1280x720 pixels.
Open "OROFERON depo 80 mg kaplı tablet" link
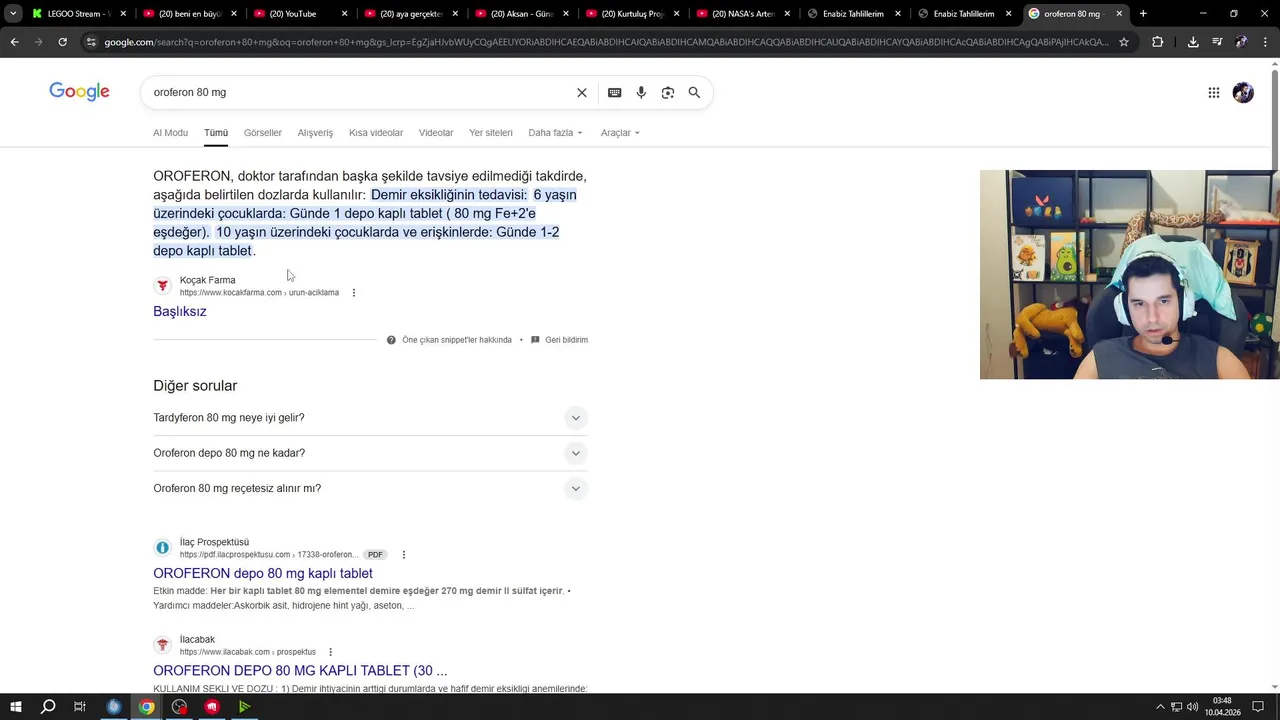pyautogui.click(x=263, y=573)
